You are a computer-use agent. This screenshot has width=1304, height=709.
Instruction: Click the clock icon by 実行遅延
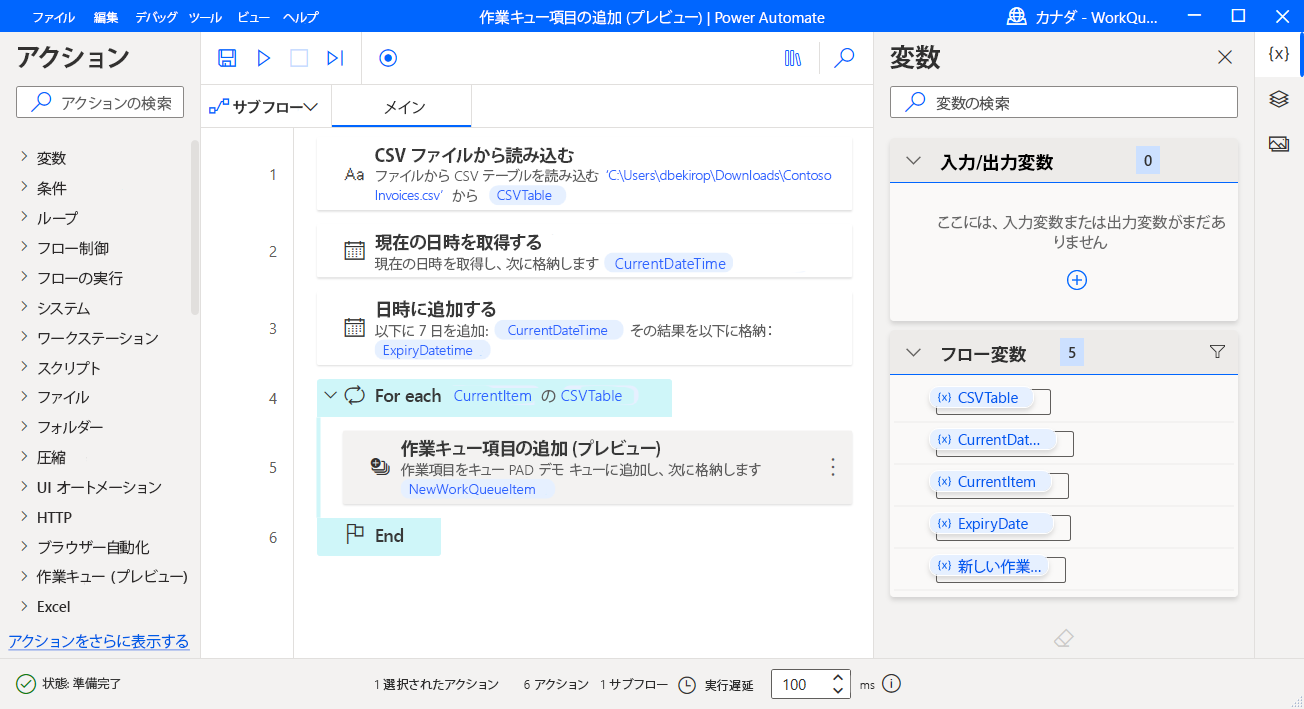pos(687,685)
